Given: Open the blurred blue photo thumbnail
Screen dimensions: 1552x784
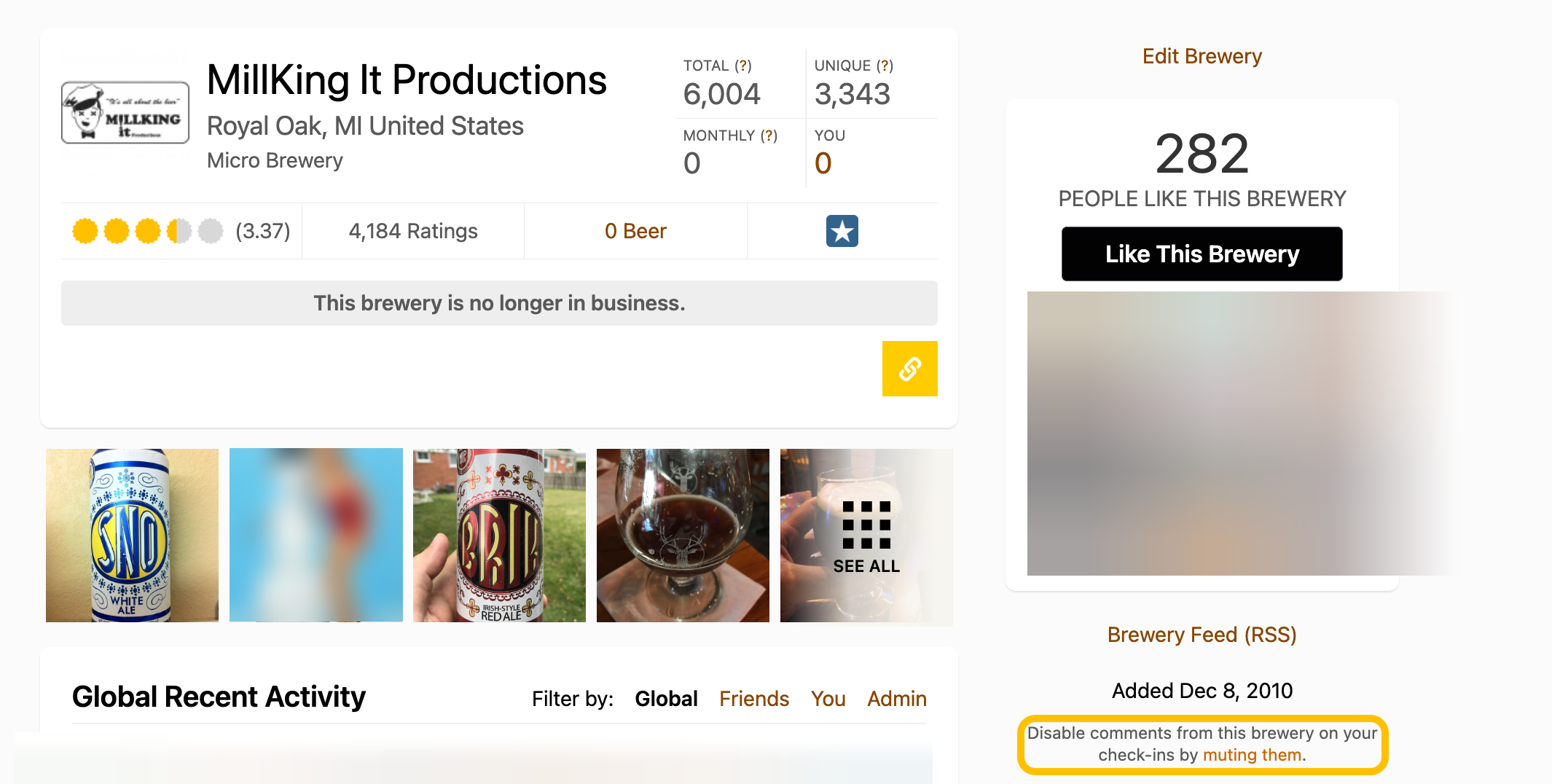Looking at the screenshot, I should tap(316, 536).
